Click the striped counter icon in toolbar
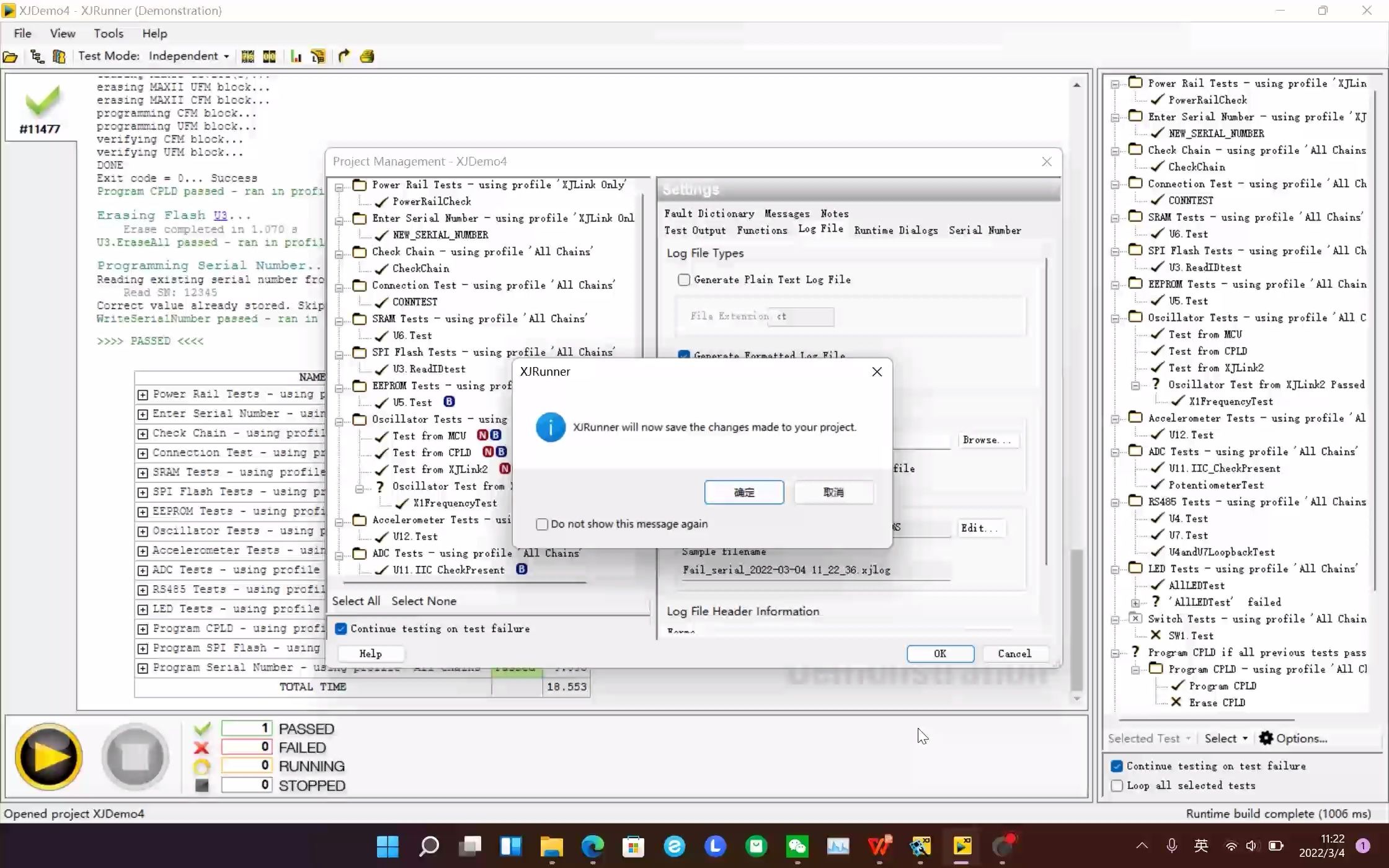Screen dimensions: 1389x868 [x=247, y=56]
